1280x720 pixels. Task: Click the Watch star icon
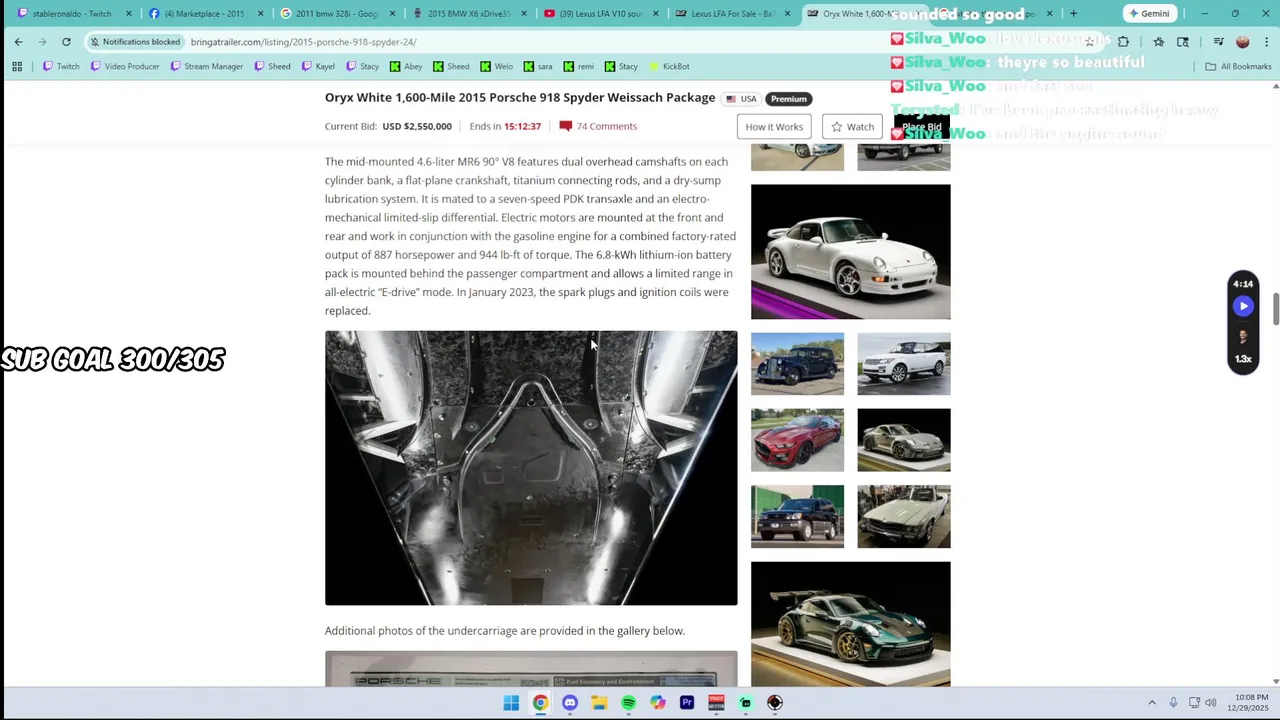837,127
